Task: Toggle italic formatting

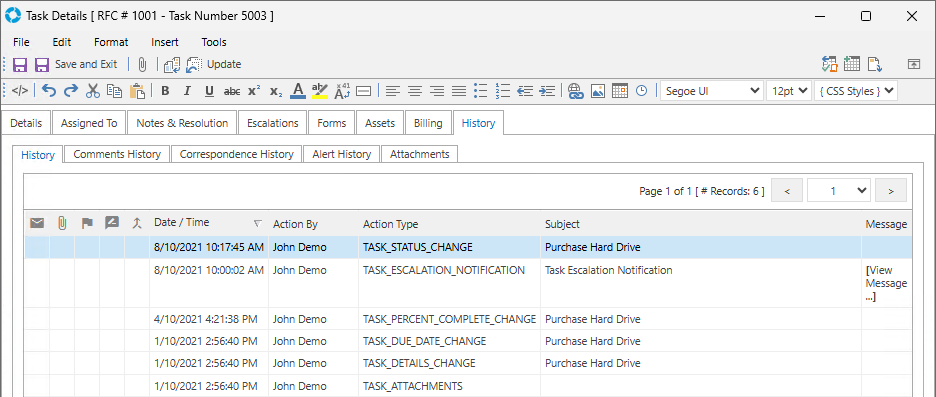Action: tap(187, 91)
